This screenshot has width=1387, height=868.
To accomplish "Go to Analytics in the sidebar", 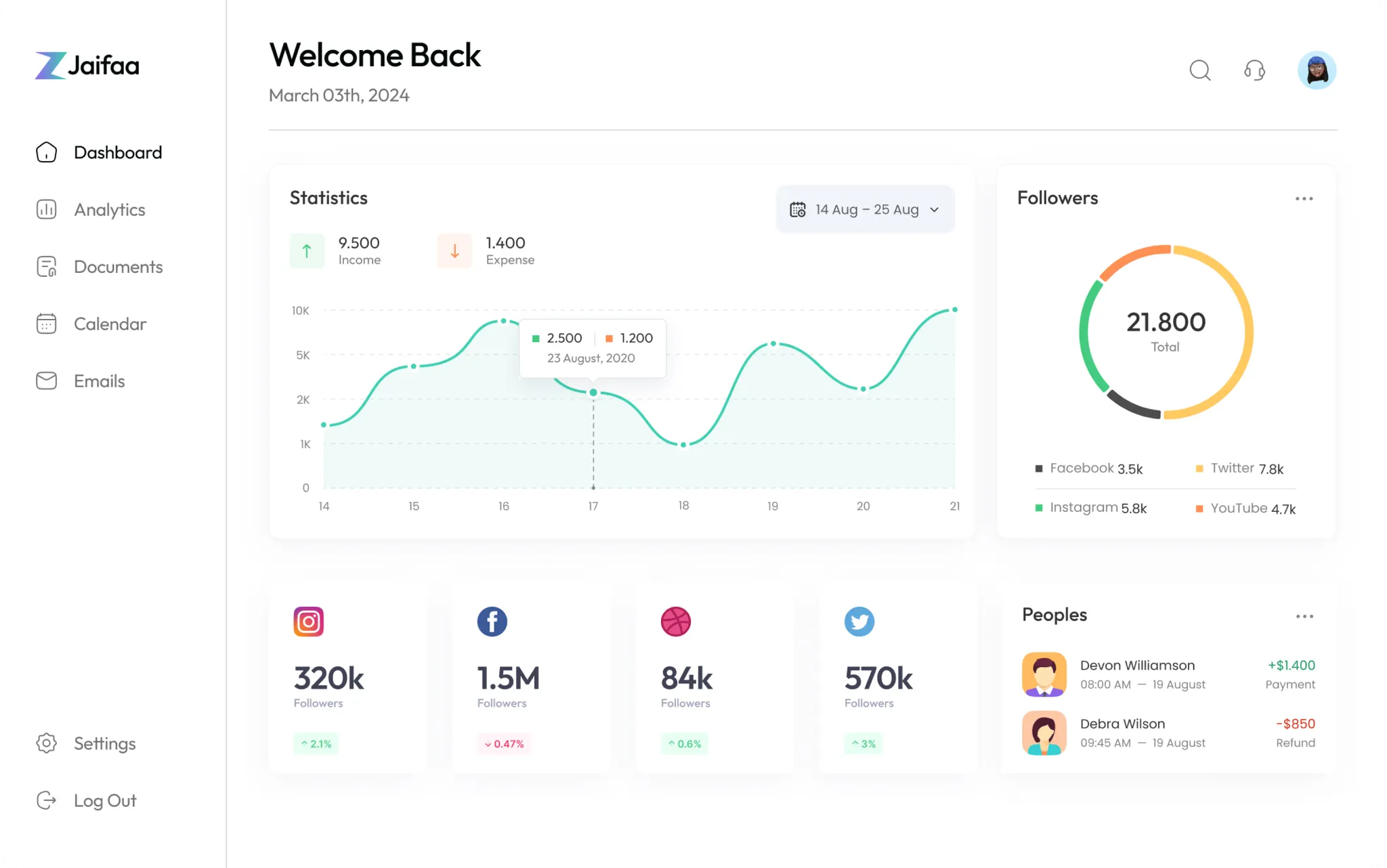I will tap(109, 210).
